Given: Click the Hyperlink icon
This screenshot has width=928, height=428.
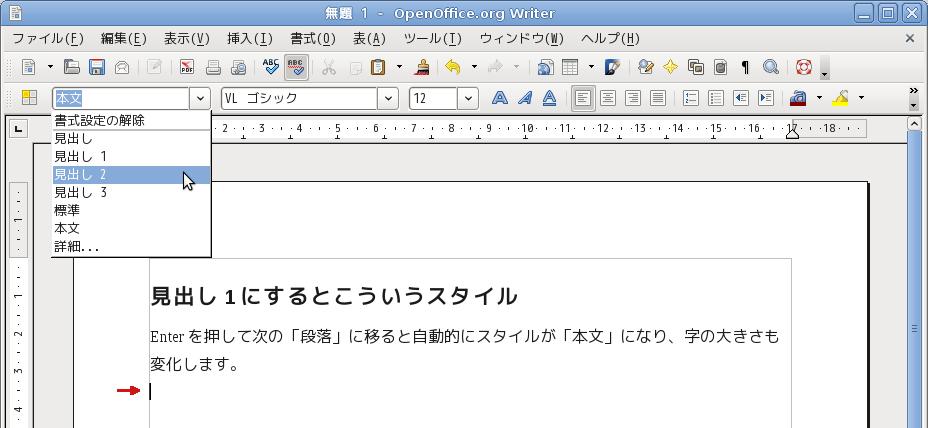Looking at the screenshot, I should (x=545, y=67).
